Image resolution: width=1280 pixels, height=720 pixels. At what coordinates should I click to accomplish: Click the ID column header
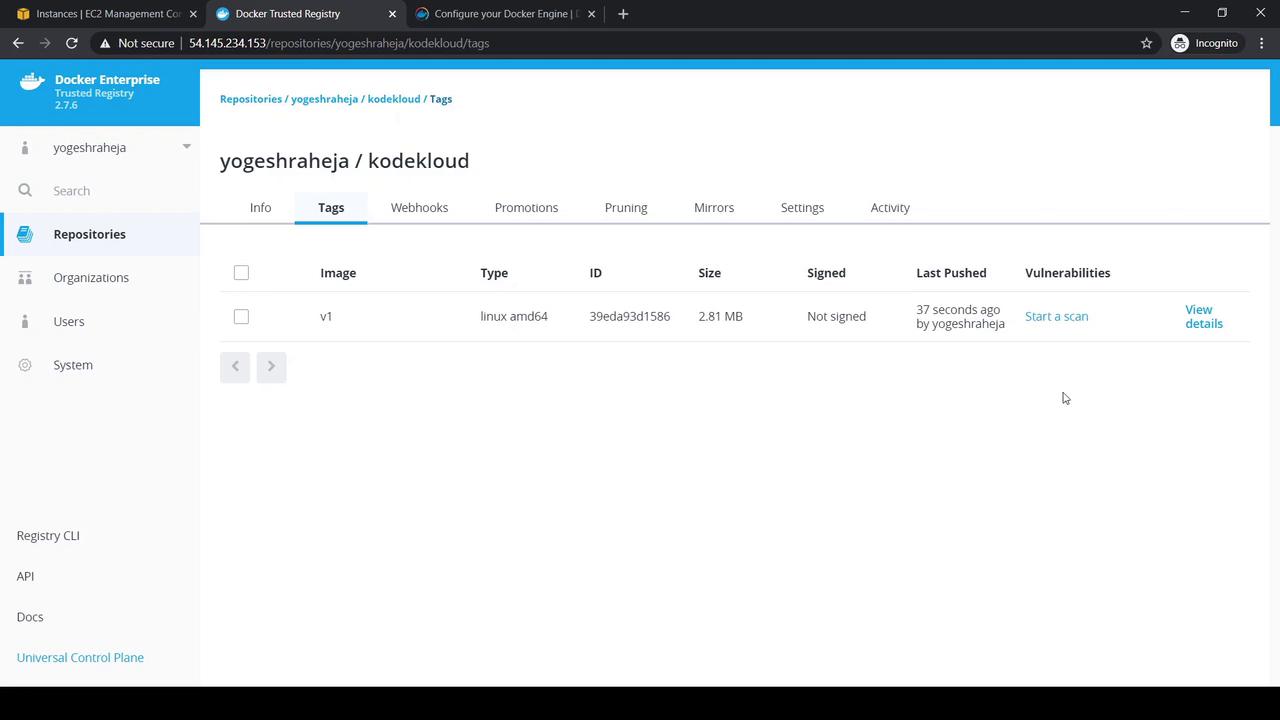(595, 273)
